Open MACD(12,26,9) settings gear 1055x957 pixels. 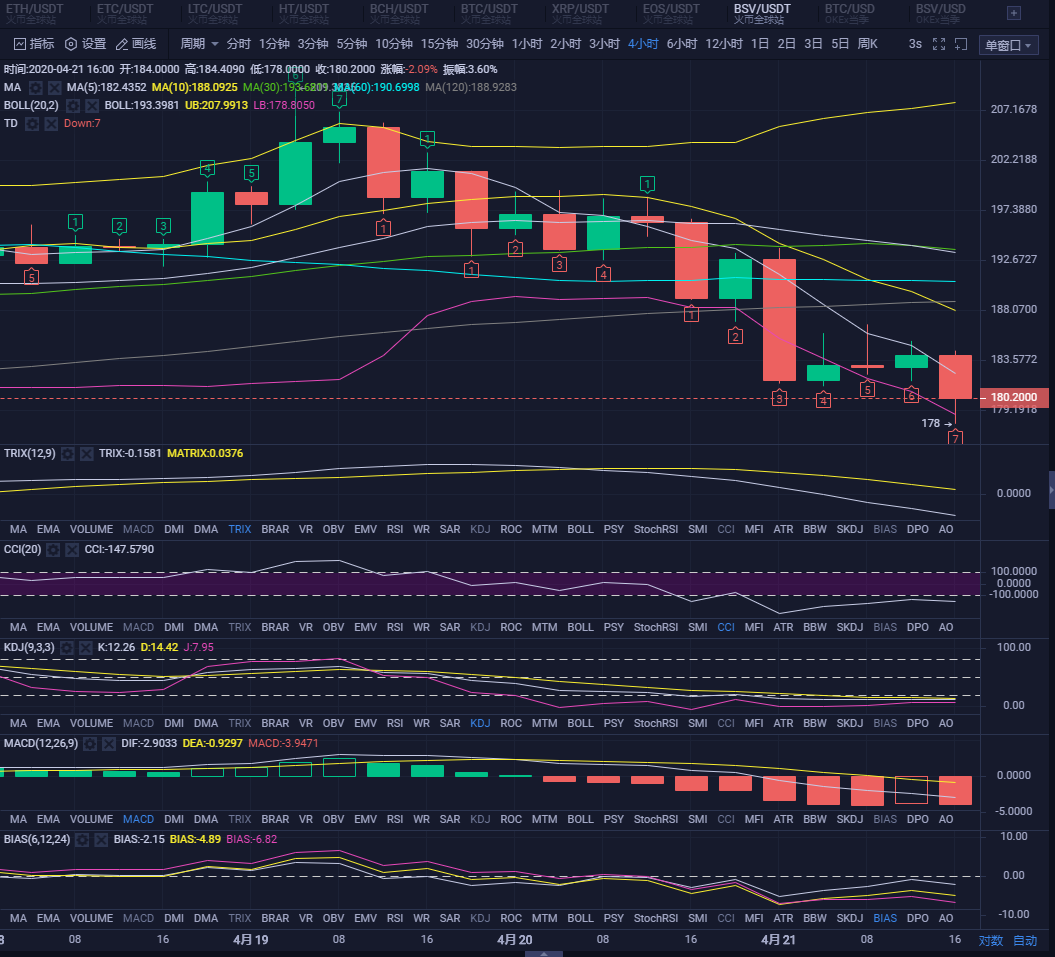89,744
